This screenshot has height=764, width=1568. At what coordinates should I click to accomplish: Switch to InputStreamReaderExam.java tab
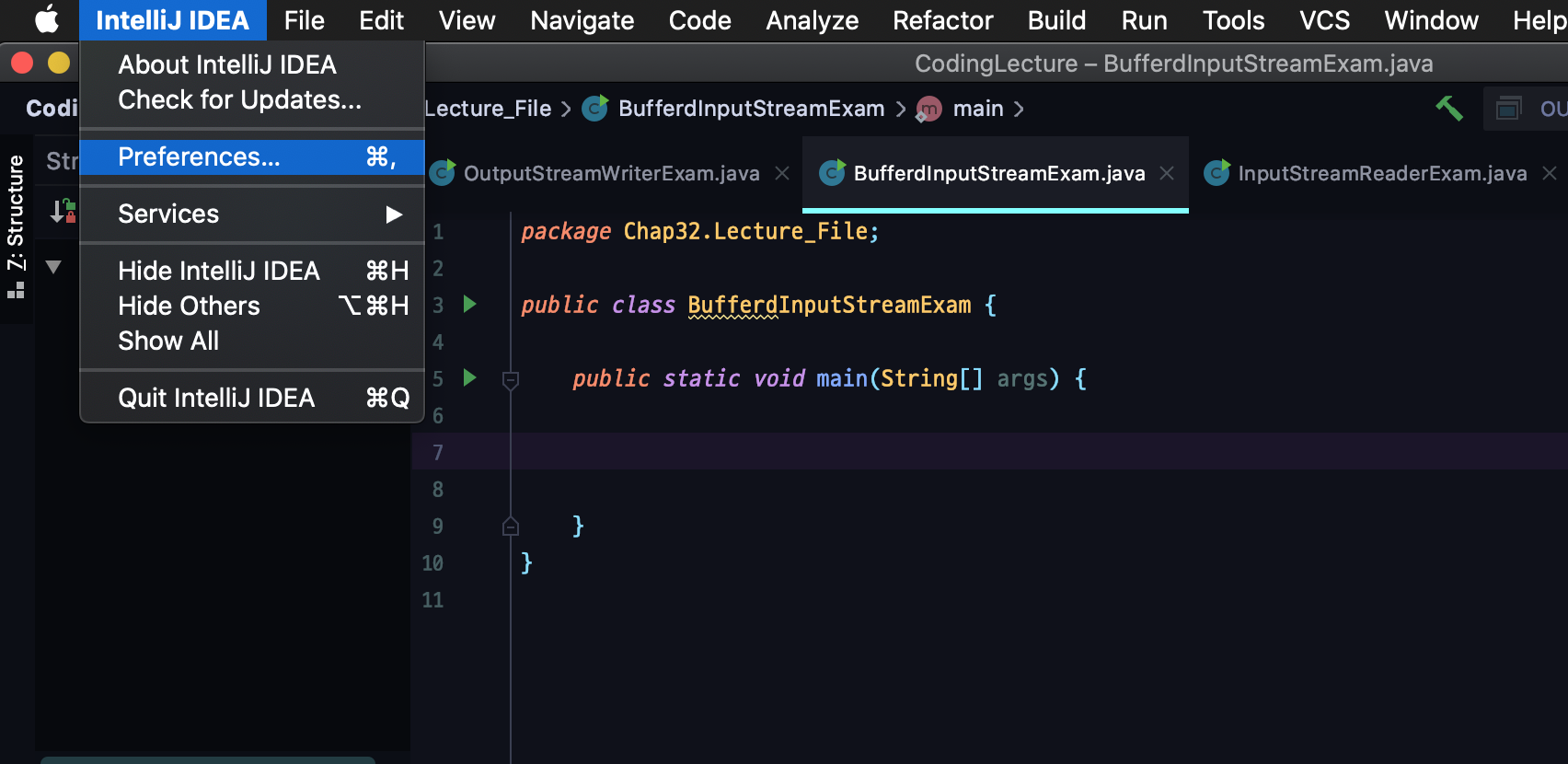1382,173
